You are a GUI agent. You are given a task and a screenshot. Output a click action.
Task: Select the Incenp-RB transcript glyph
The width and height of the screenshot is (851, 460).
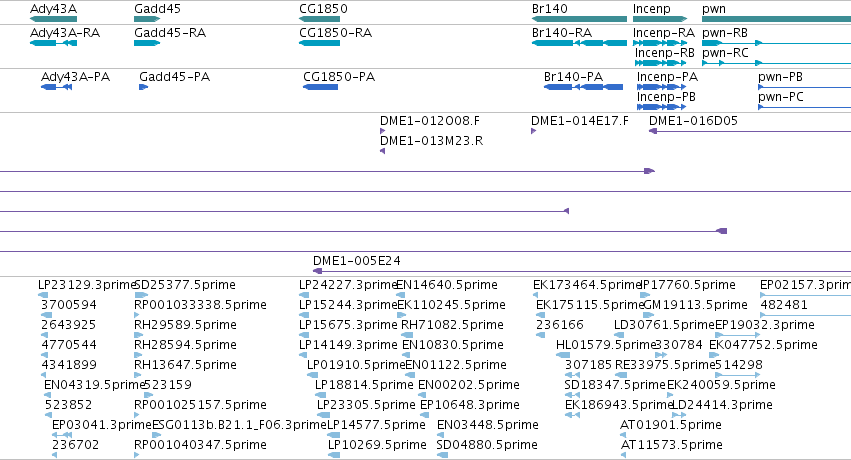(x=661, y=63)
